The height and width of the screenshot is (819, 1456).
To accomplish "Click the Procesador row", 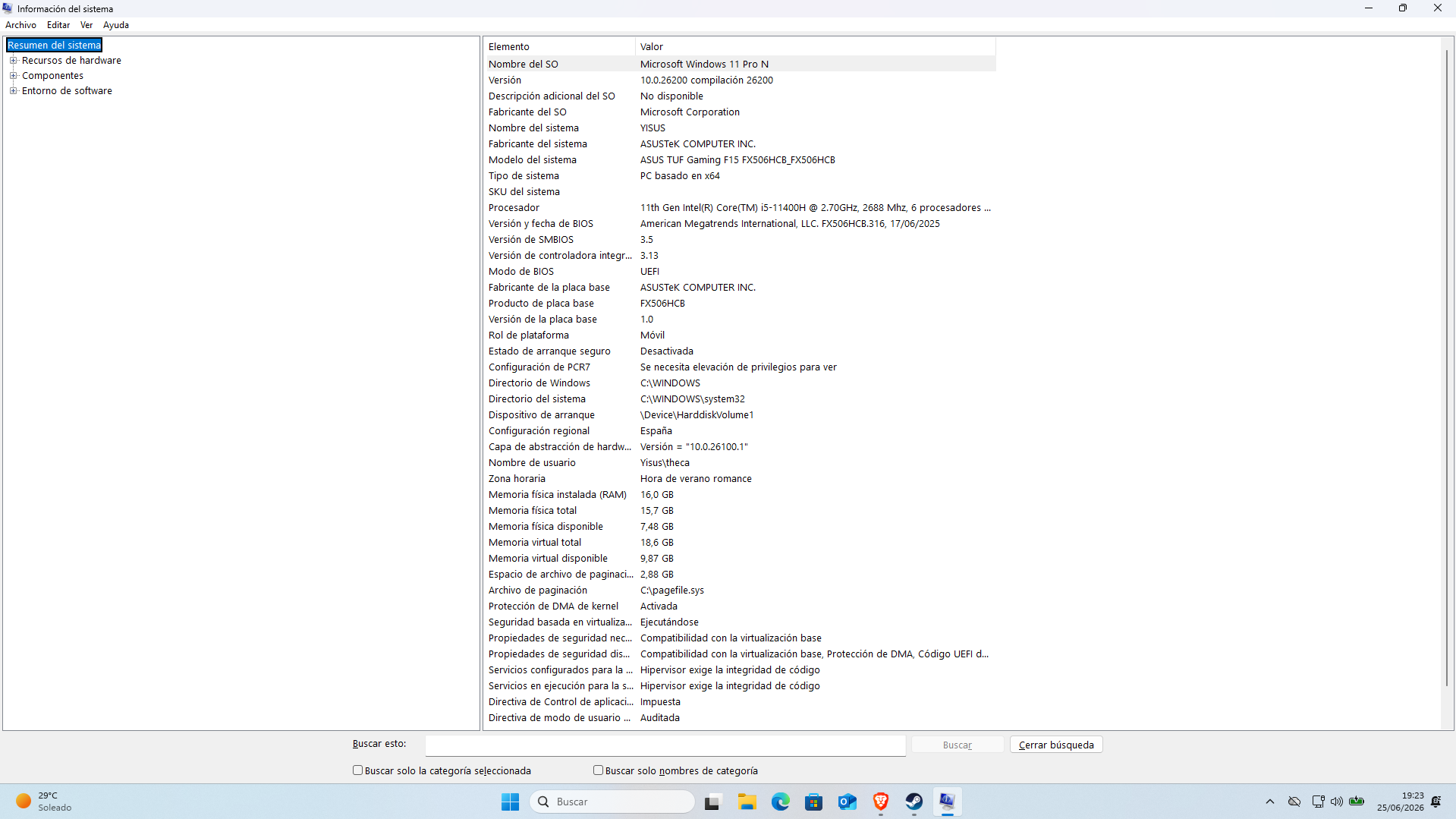I will pos(740,208).
